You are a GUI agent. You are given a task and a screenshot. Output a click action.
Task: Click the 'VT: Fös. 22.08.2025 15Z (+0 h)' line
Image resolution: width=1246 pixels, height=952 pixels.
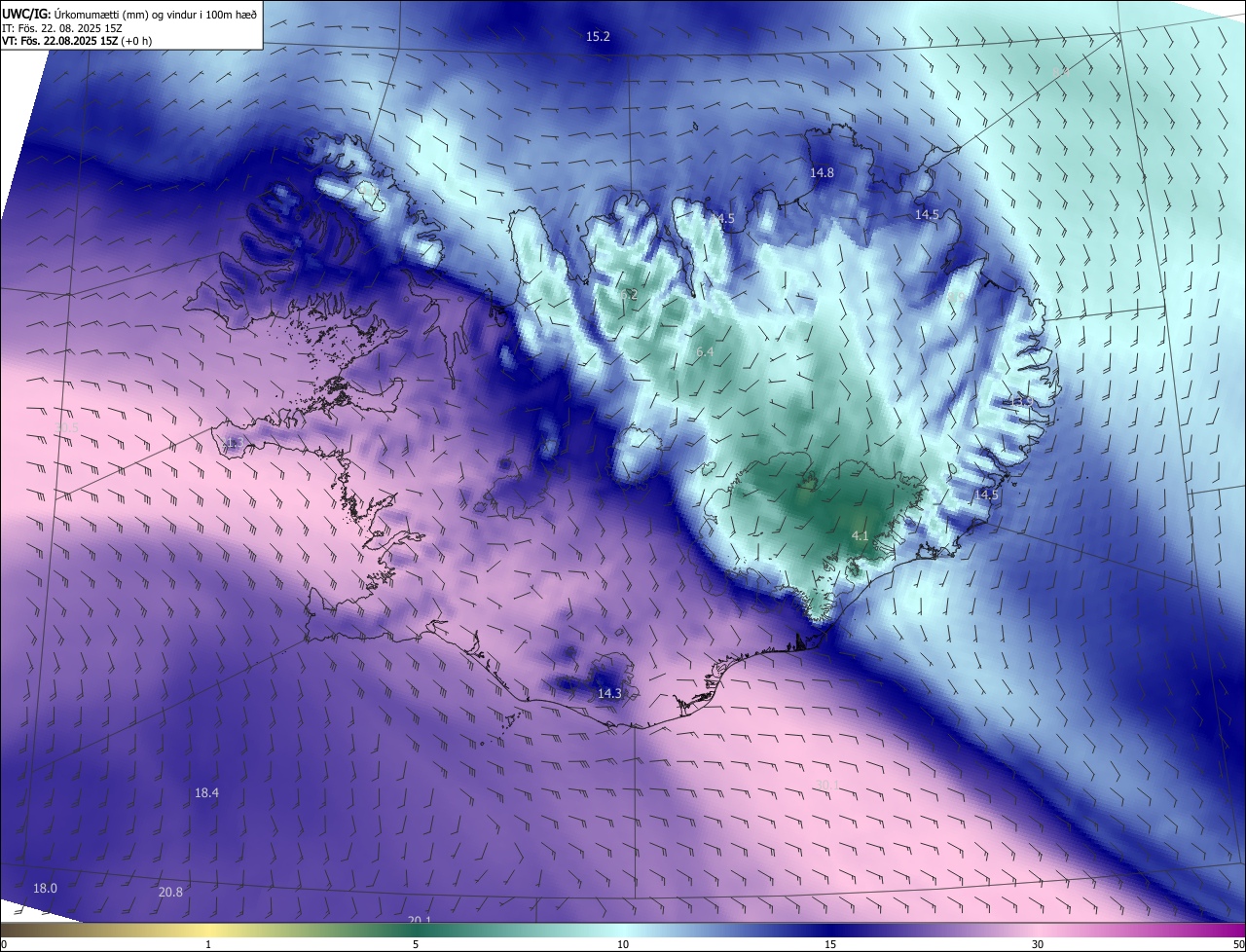[x=77, y=41]
